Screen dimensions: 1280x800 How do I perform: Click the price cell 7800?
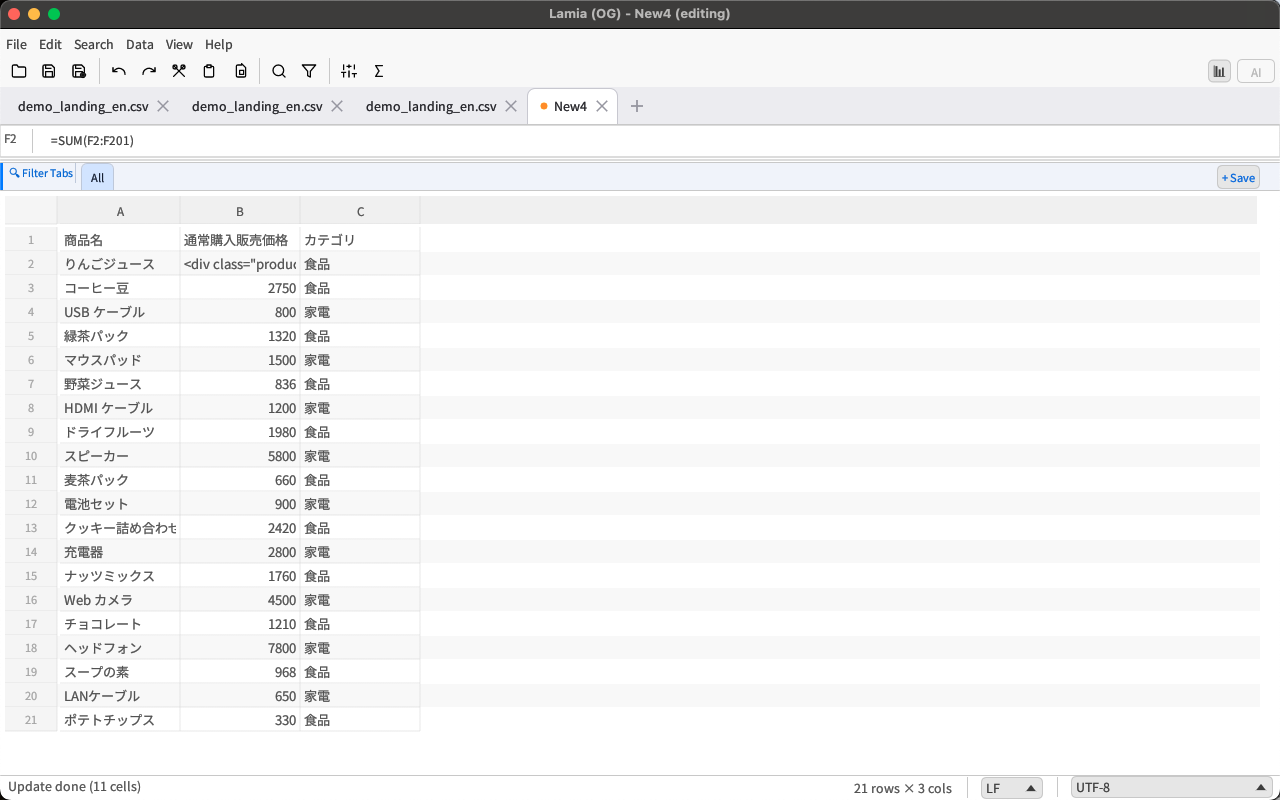240,648
